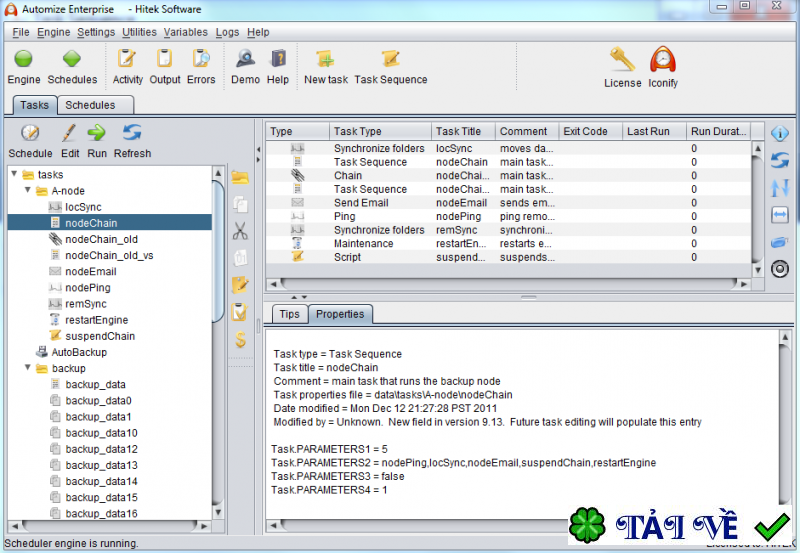Viewport: 800px width, 553px height.
Task: Collapse the root tasks folder
Action: [14, 174]
